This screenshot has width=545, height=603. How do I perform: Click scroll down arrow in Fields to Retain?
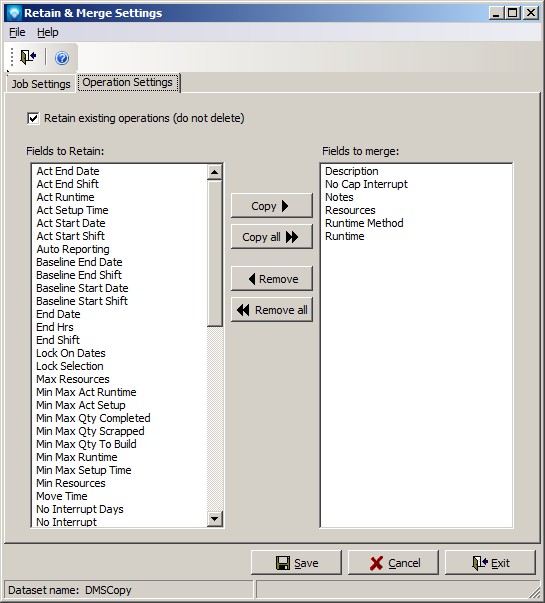point(215,519)
